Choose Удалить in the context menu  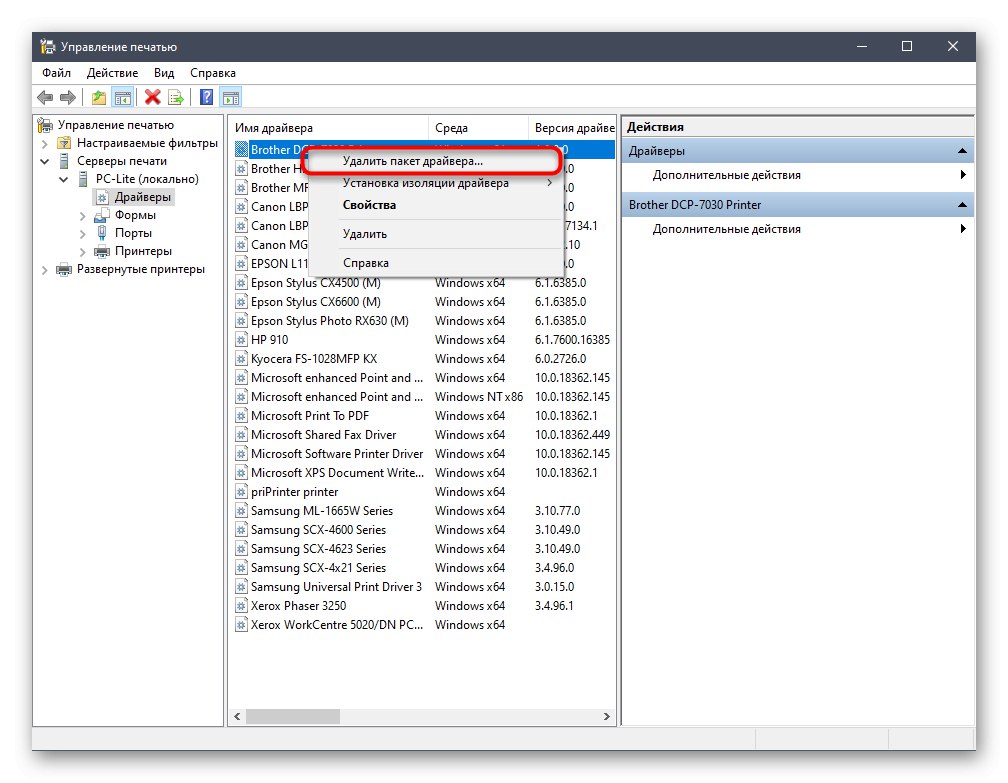[436, 234]
